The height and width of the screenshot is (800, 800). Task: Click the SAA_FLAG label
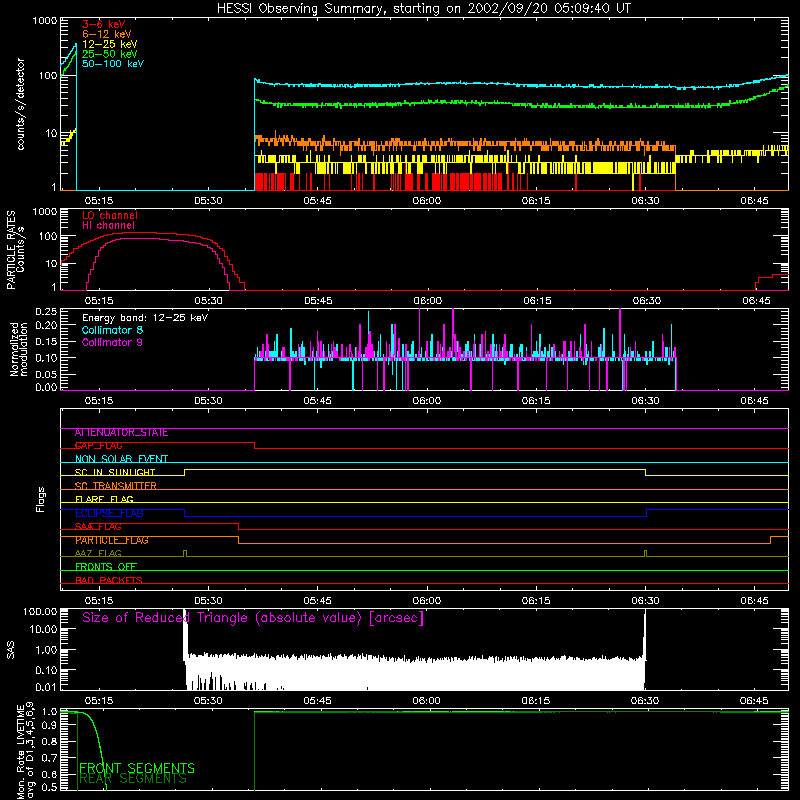(x=98, y=527)
